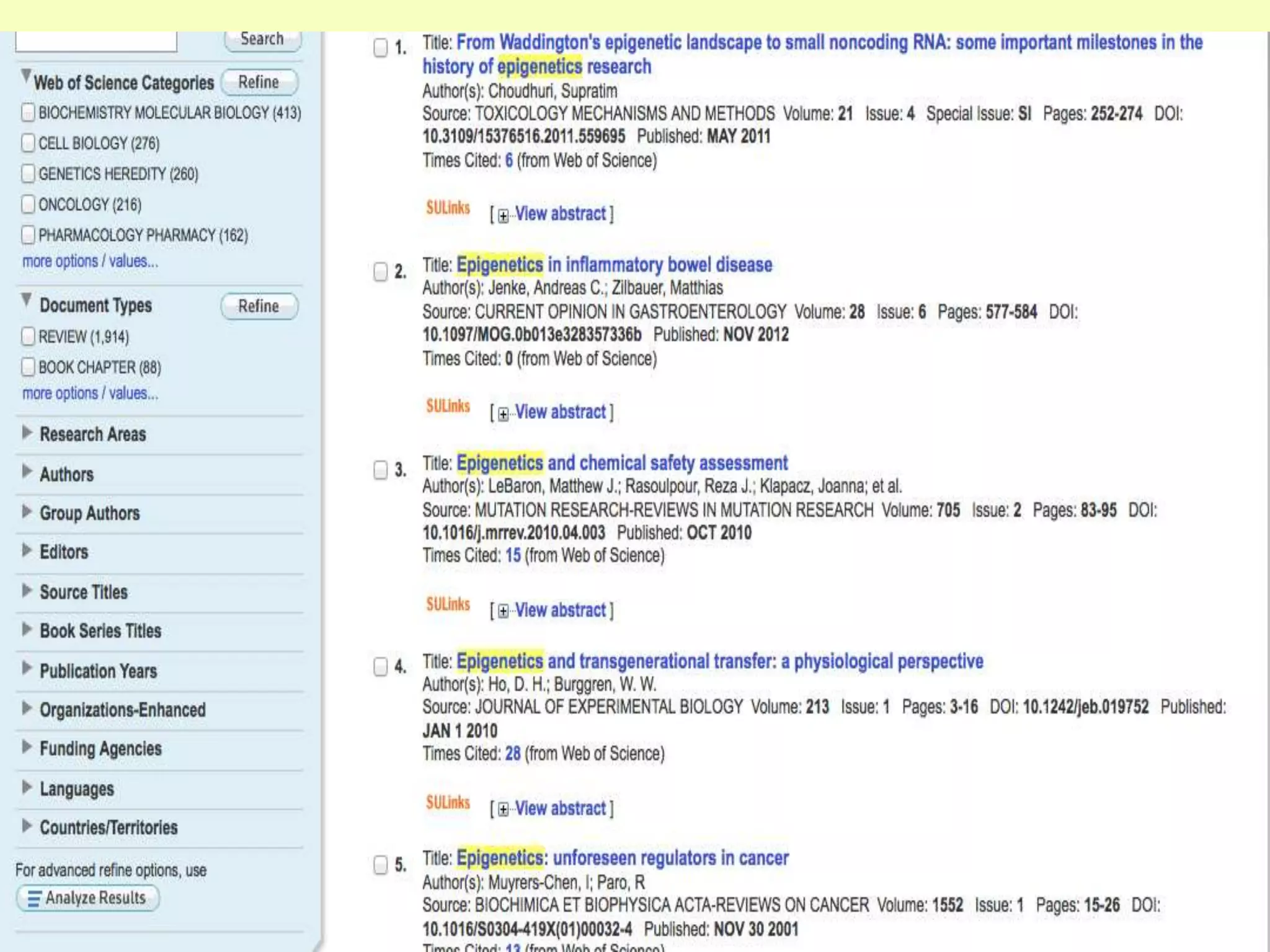1270x952 pixels.
Task: Expand abstract plus icon for result 1
Action: tap(503, 216)
